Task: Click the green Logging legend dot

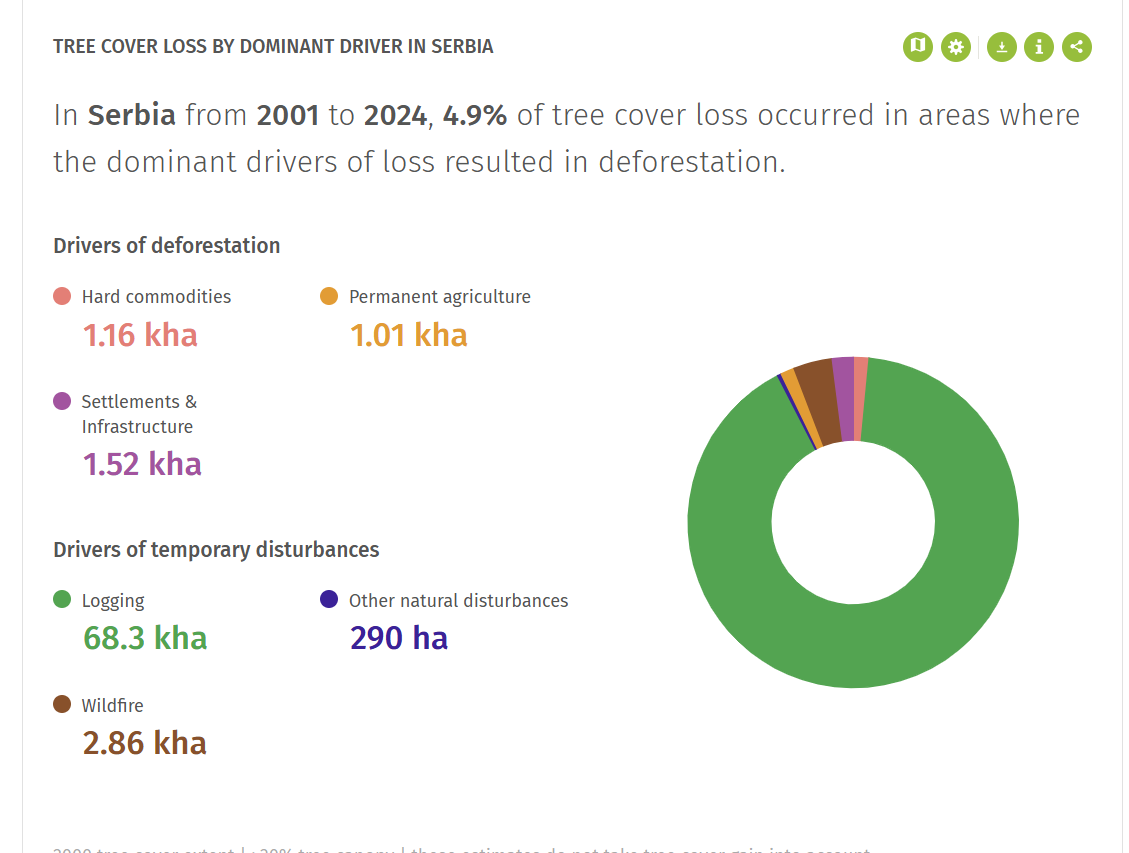Action: coord(62,600)
